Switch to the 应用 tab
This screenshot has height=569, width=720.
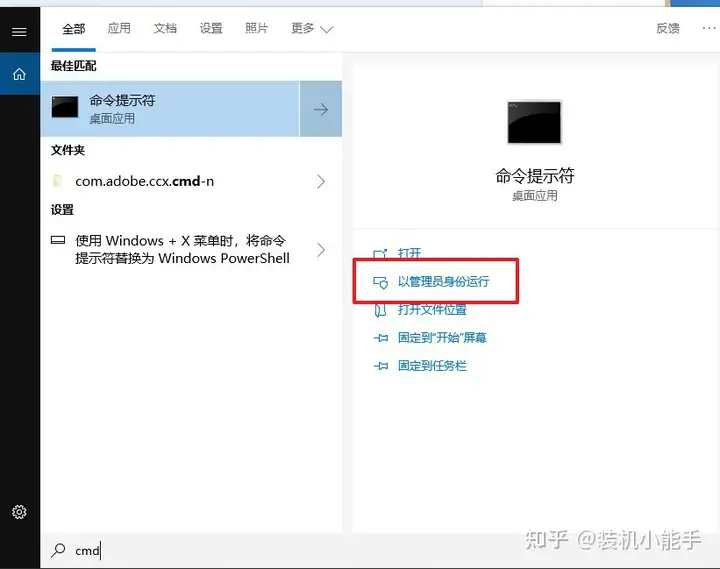tap(119, 28)
